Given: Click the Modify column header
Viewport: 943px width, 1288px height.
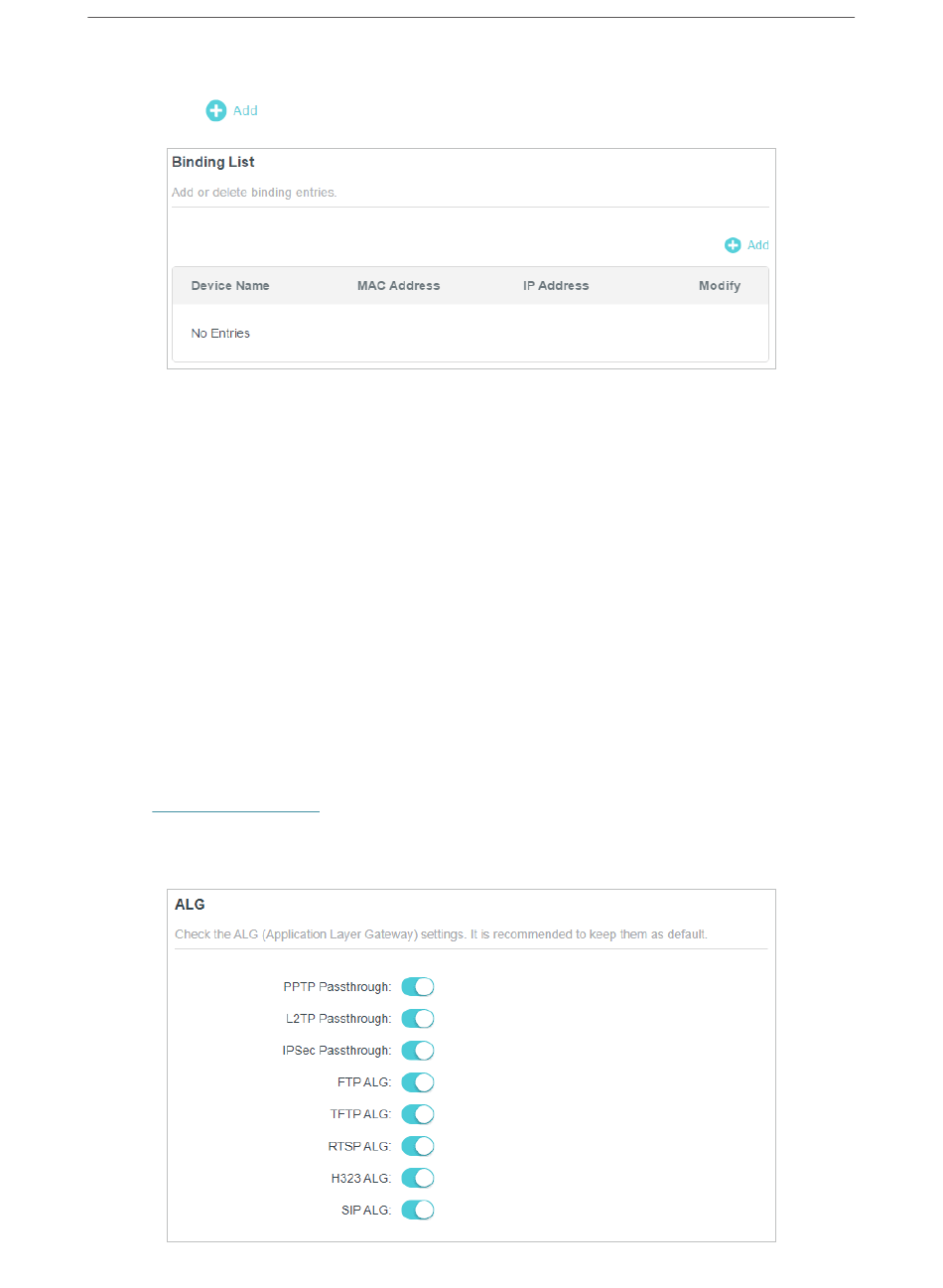Looking at the screenshot, I should [x=720, y=286].
